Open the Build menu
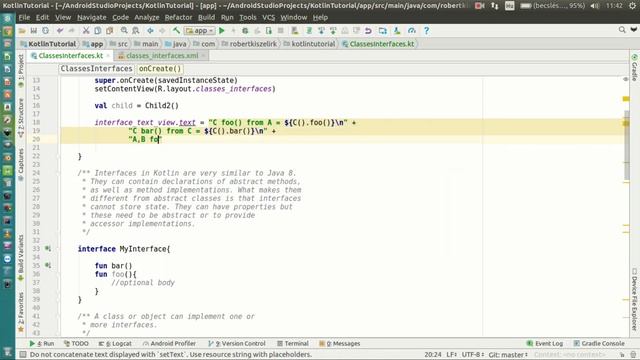Image resolution: width=640 pixels, height=360 pixels. point(206,18)
